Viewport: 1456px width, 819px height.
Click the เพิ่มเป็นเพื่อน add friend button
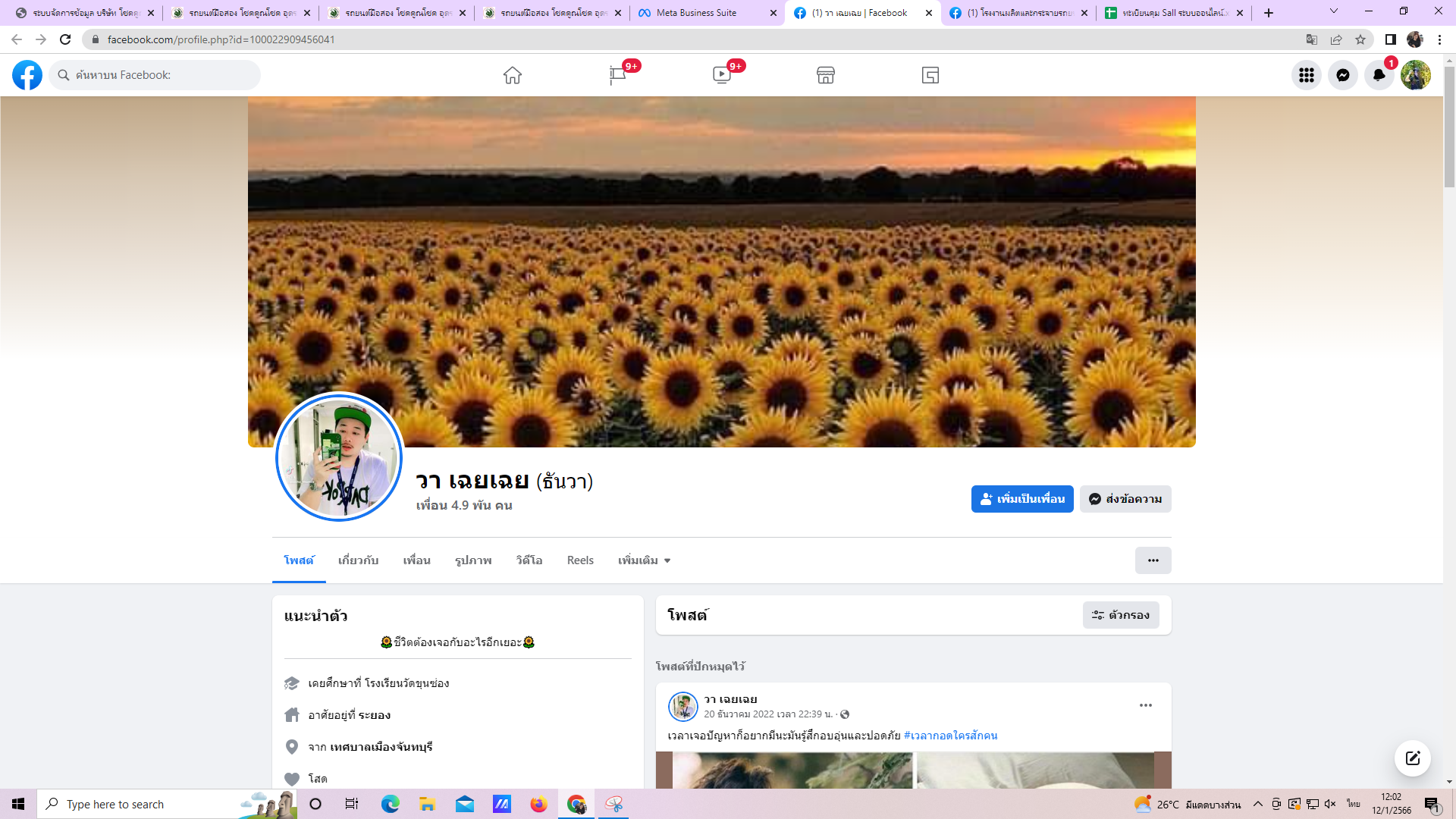tap(1021, 499)
